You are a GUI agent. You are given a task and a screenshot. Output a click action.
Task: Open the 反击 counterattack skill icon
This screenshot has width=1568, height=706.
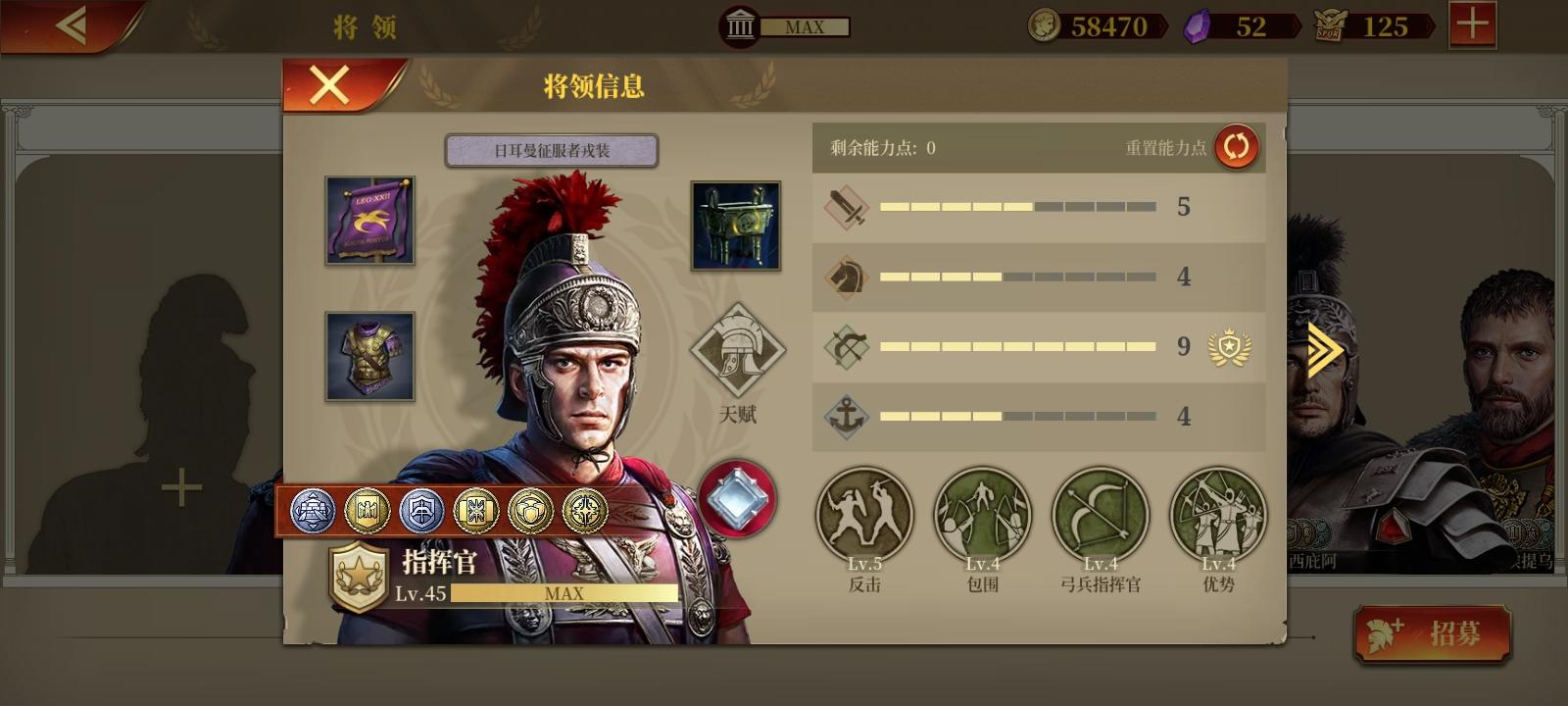(864, 516)
